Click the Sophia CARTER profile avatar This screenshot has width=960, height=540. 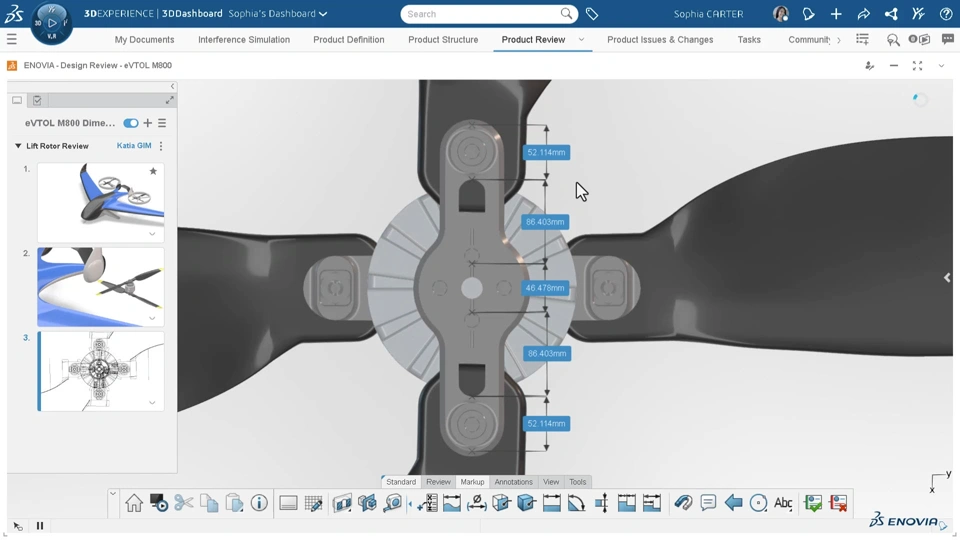(x=781, y=14)
